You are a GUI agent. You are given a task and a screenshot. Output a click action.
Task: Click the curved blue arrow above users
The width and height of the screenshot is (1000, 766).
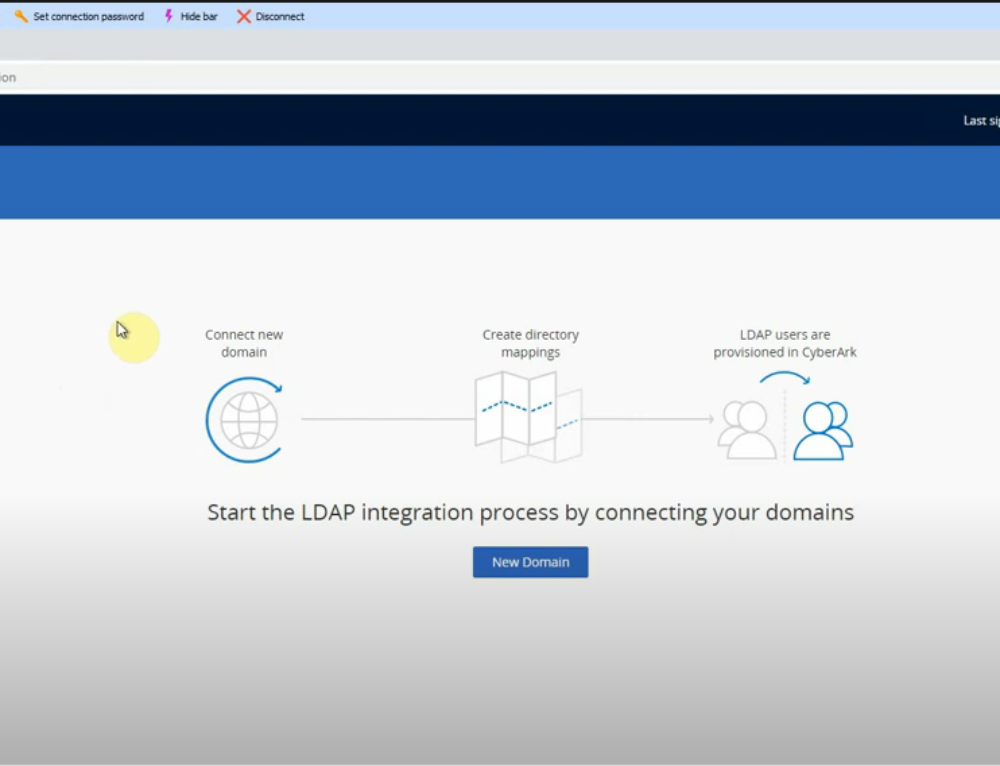tap(785, 379)
